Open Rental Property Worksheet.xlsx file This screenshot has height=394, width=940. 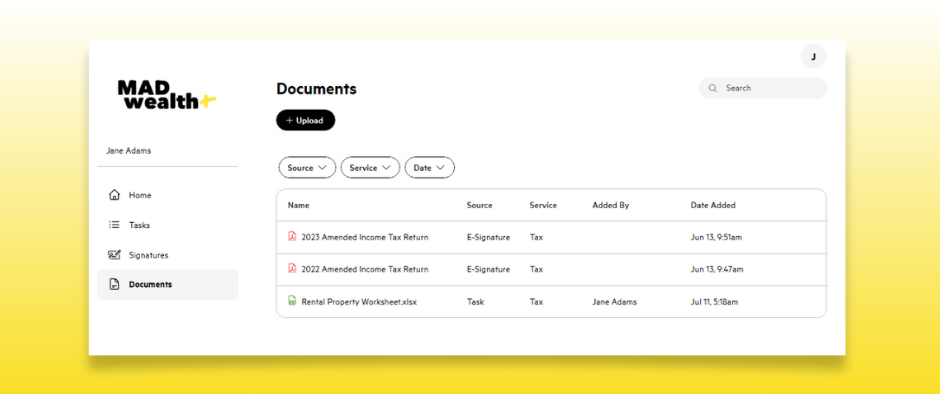(359, 302)
